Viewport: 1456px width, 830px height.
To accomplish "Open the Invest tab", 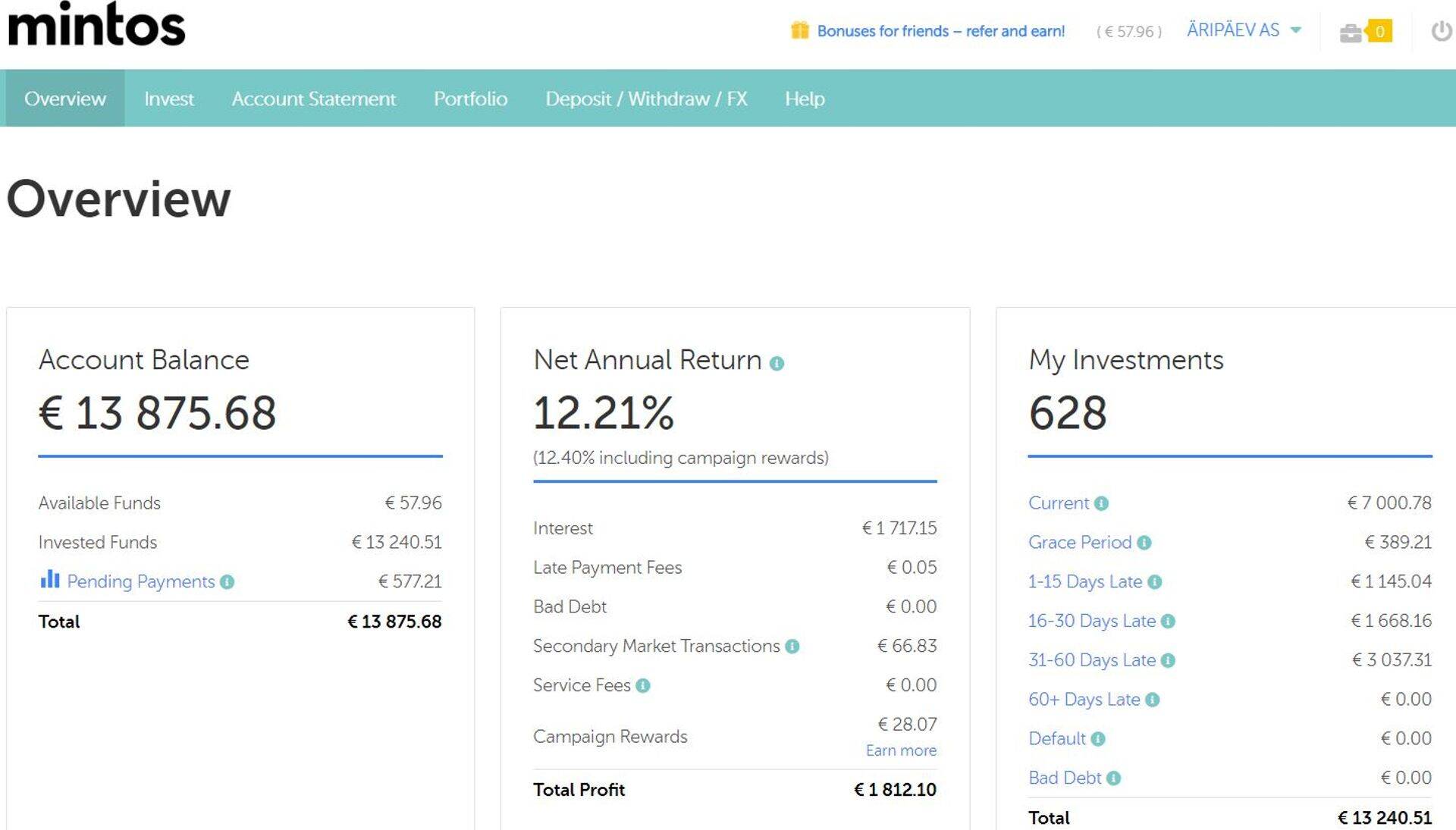I will point(168,99).
